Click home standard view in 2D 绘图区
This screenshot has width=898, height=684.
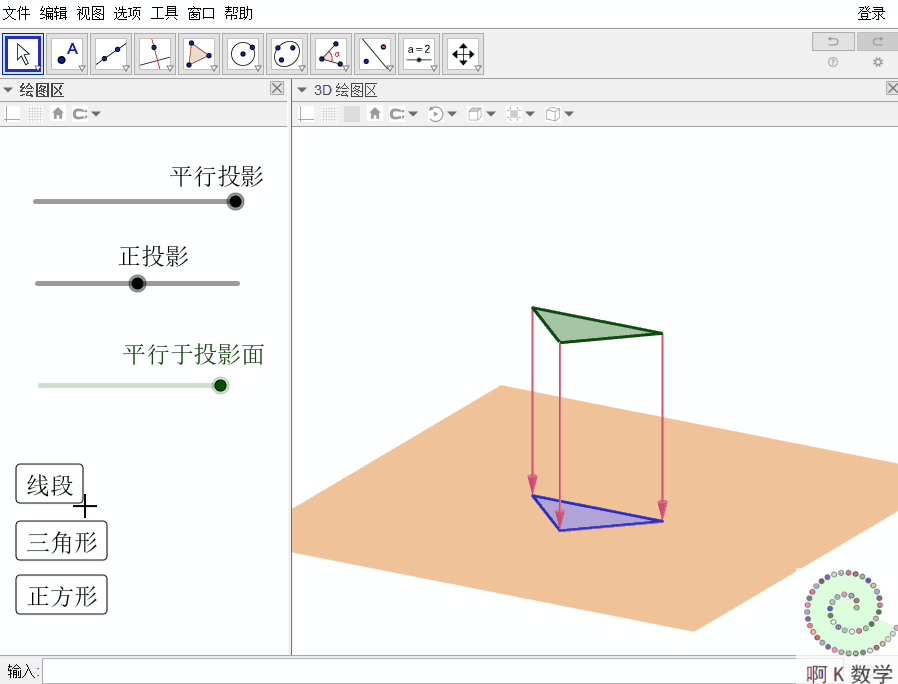pos(58,113)
